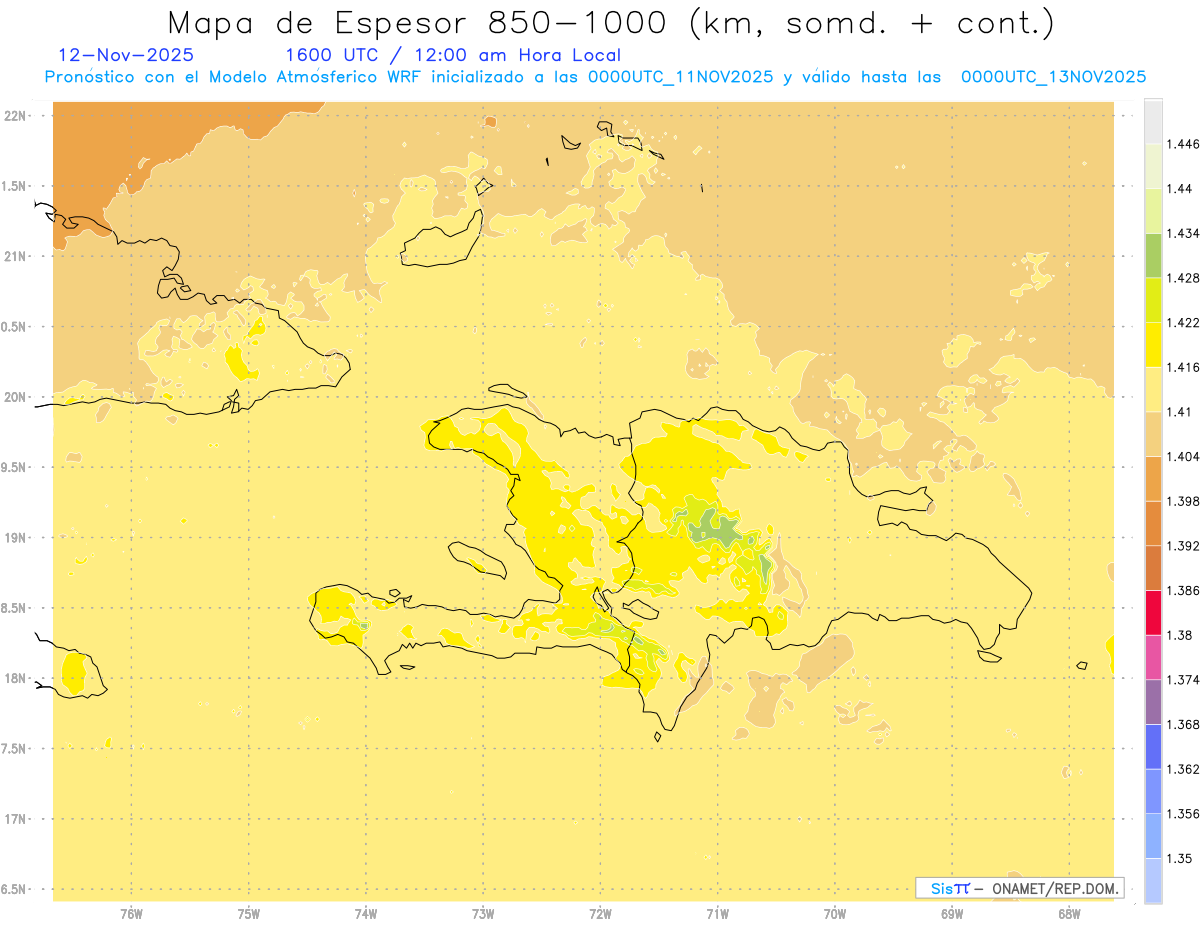This screenshot has height=927, width=1200.
Task: Click the colorbar value "1.35"
Action: tap(1178, 858)
